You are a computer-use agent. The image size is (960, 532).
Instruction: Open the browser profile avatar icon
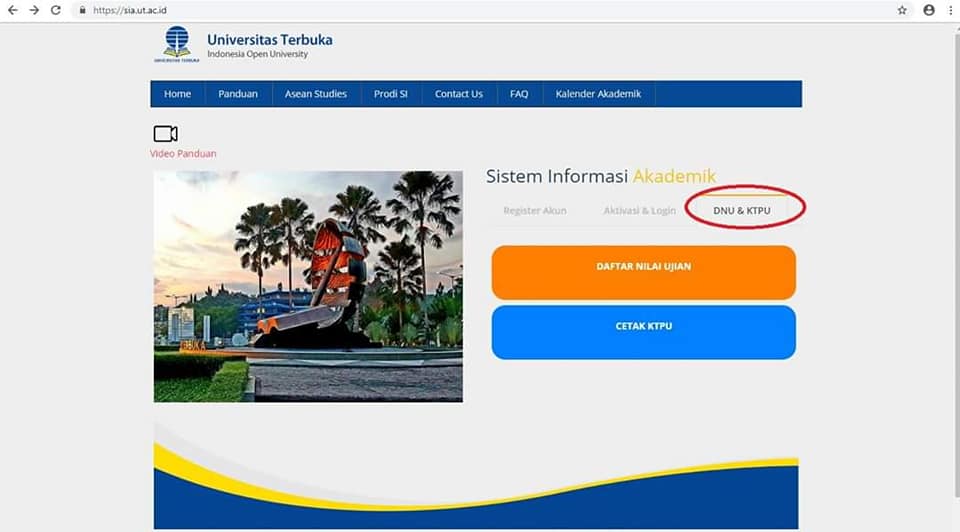[x=929, y=10]
